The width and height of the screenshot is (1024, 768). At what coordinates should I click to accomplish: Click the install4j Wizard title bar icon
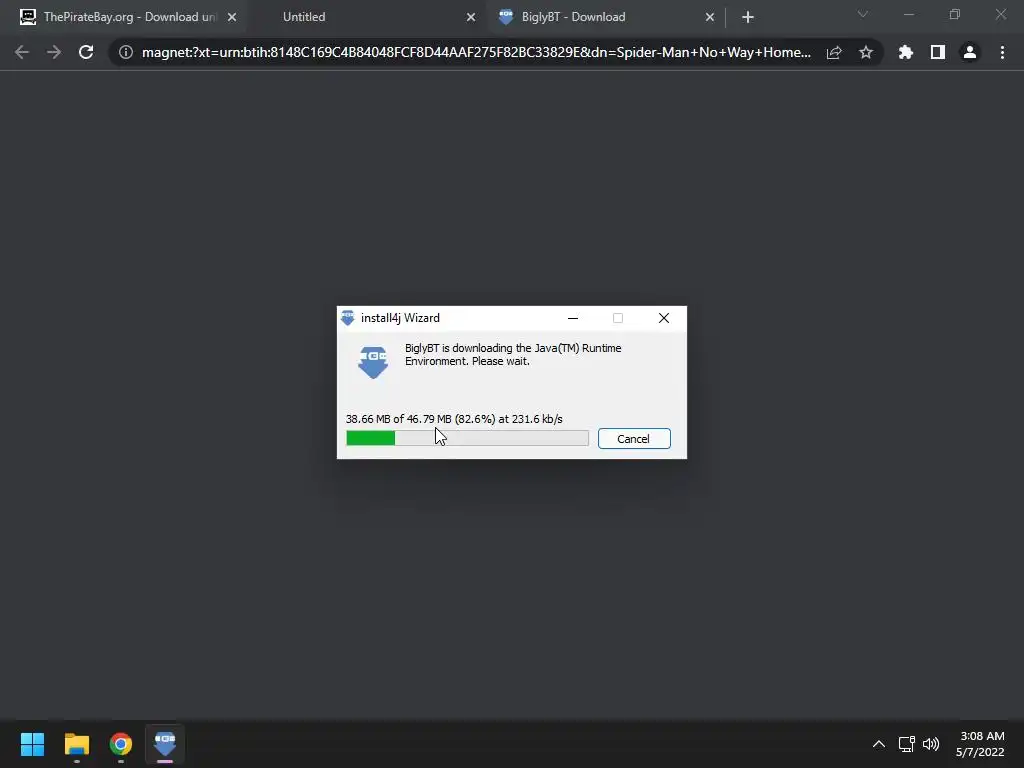pos(348,318)
